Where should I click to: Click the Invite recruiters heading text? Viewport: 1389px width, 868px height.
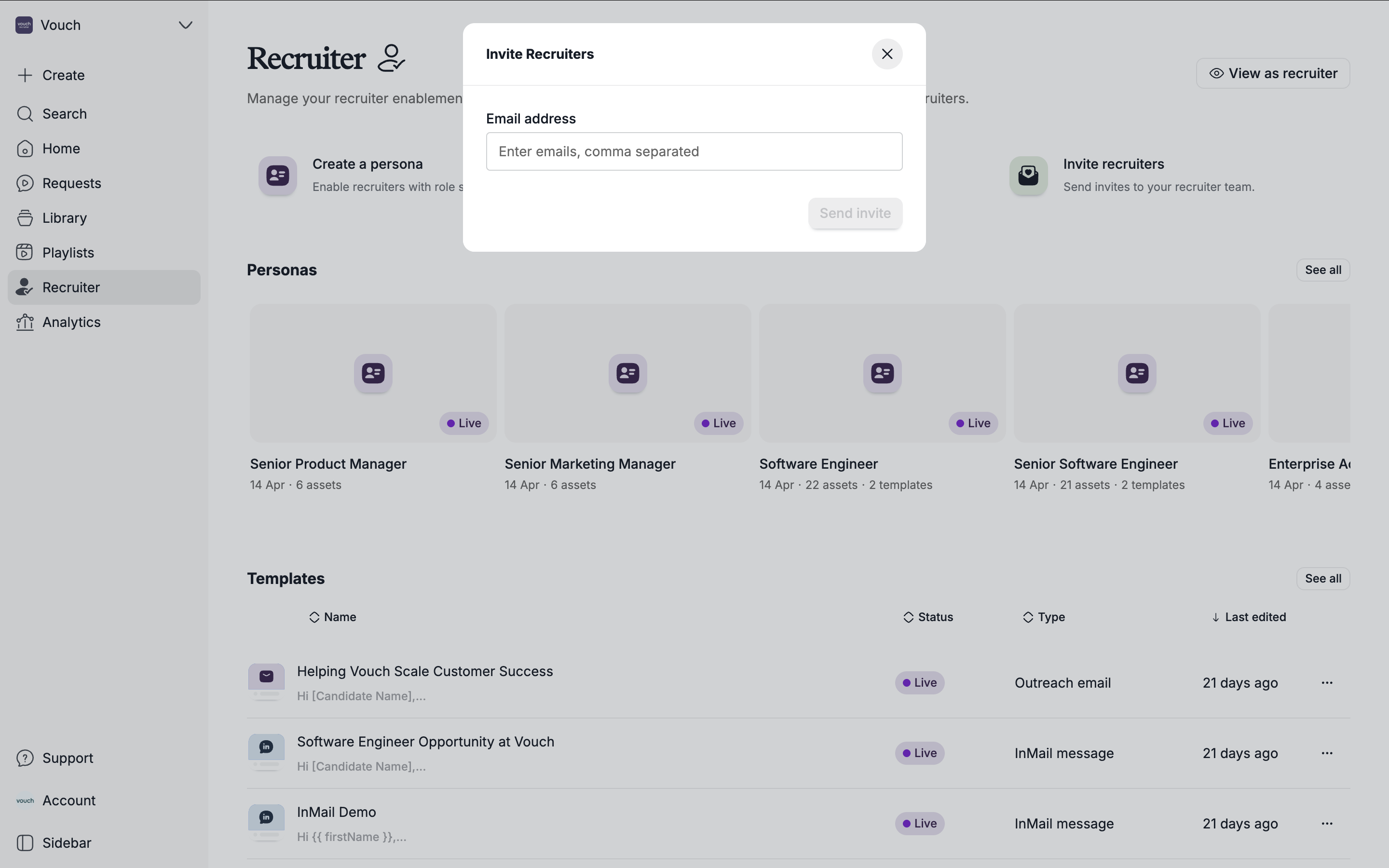1113,164
